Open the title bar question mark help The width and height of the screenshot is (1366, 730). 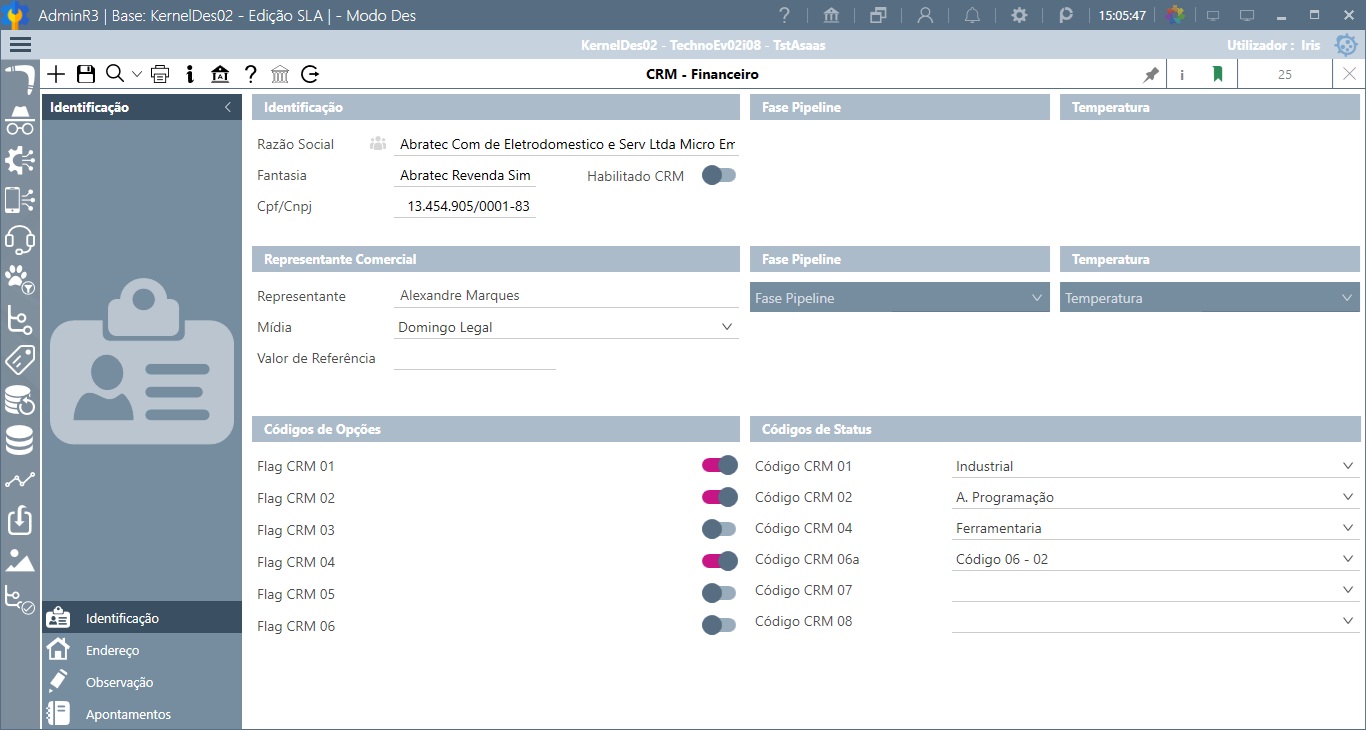coord(785,15)
